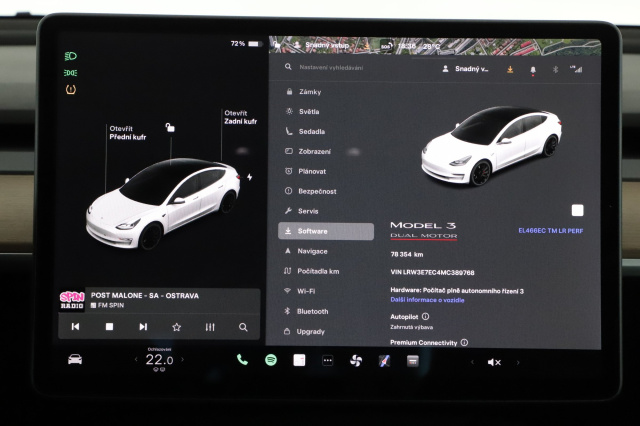Open the Bluetooth settings menu item
Screen dimensions: 640x426
[x=312, y=311]
